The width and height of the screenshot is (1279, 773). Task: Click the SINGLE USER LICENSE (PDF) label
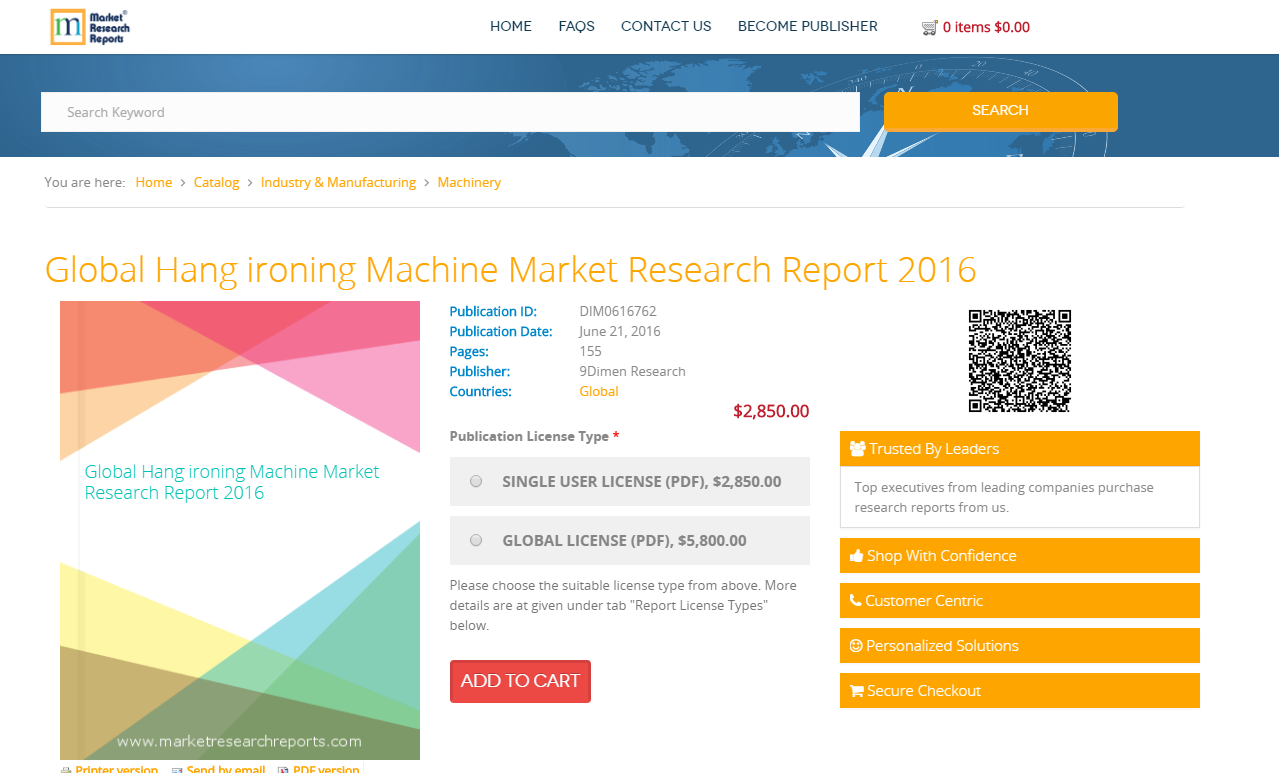click(642, 481)
